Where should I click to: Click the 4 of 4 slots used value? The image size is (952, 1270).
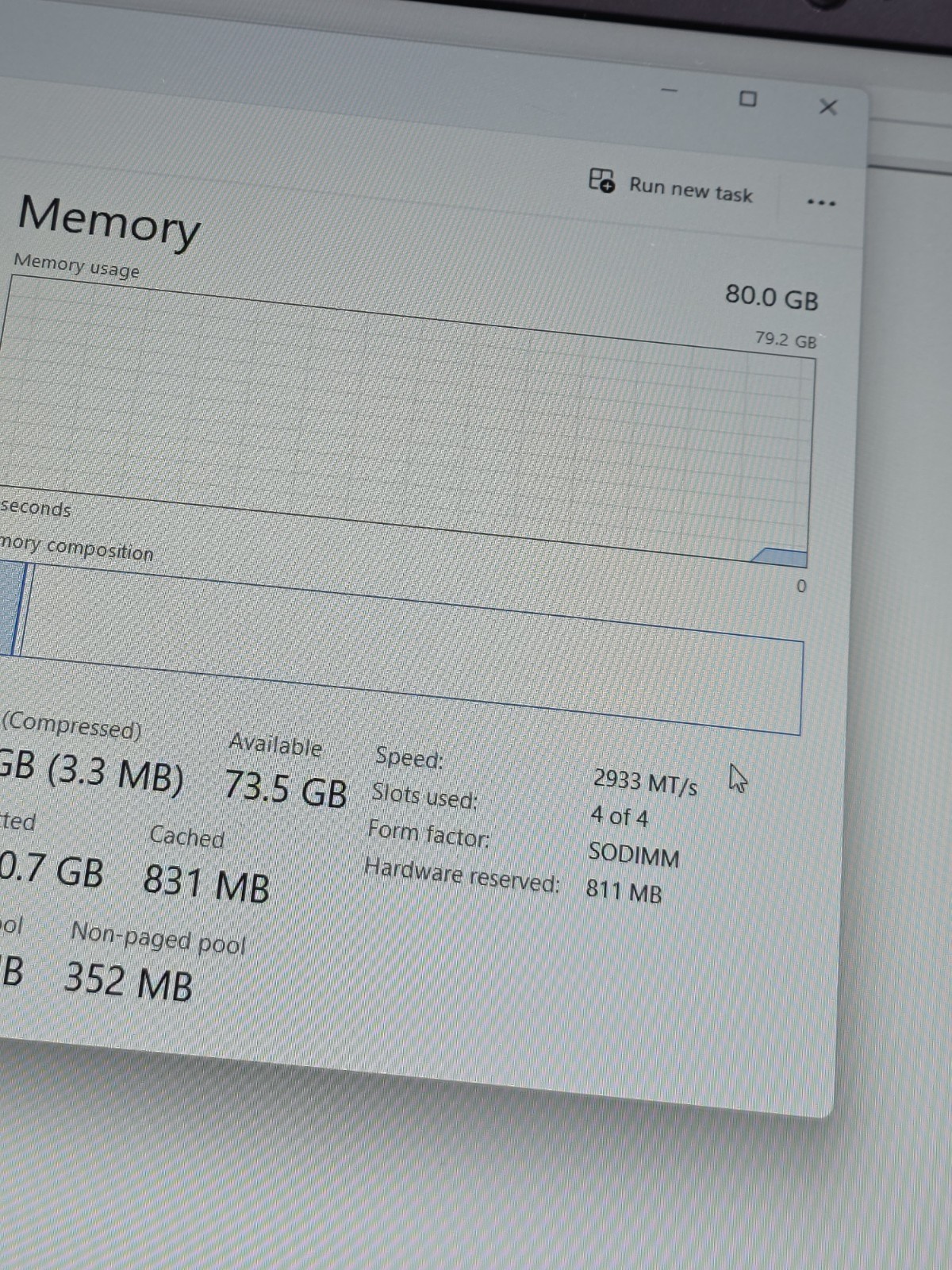(x=619, y=817)
